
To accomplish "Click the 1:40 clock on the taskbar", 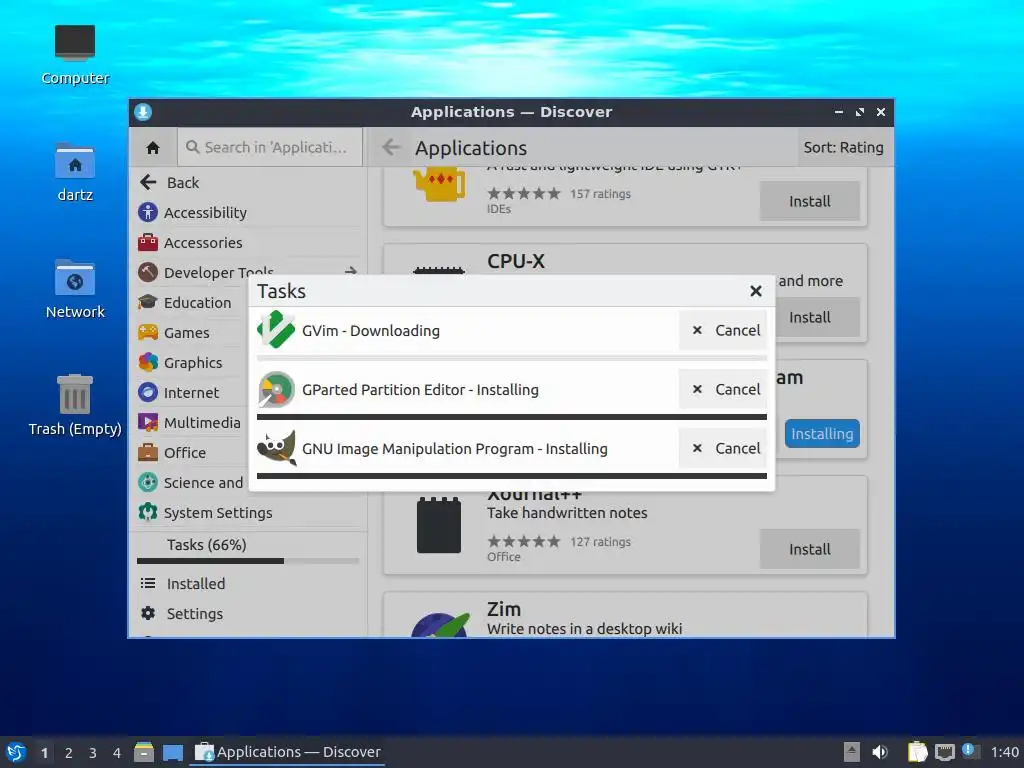I will click(1004, 752).
